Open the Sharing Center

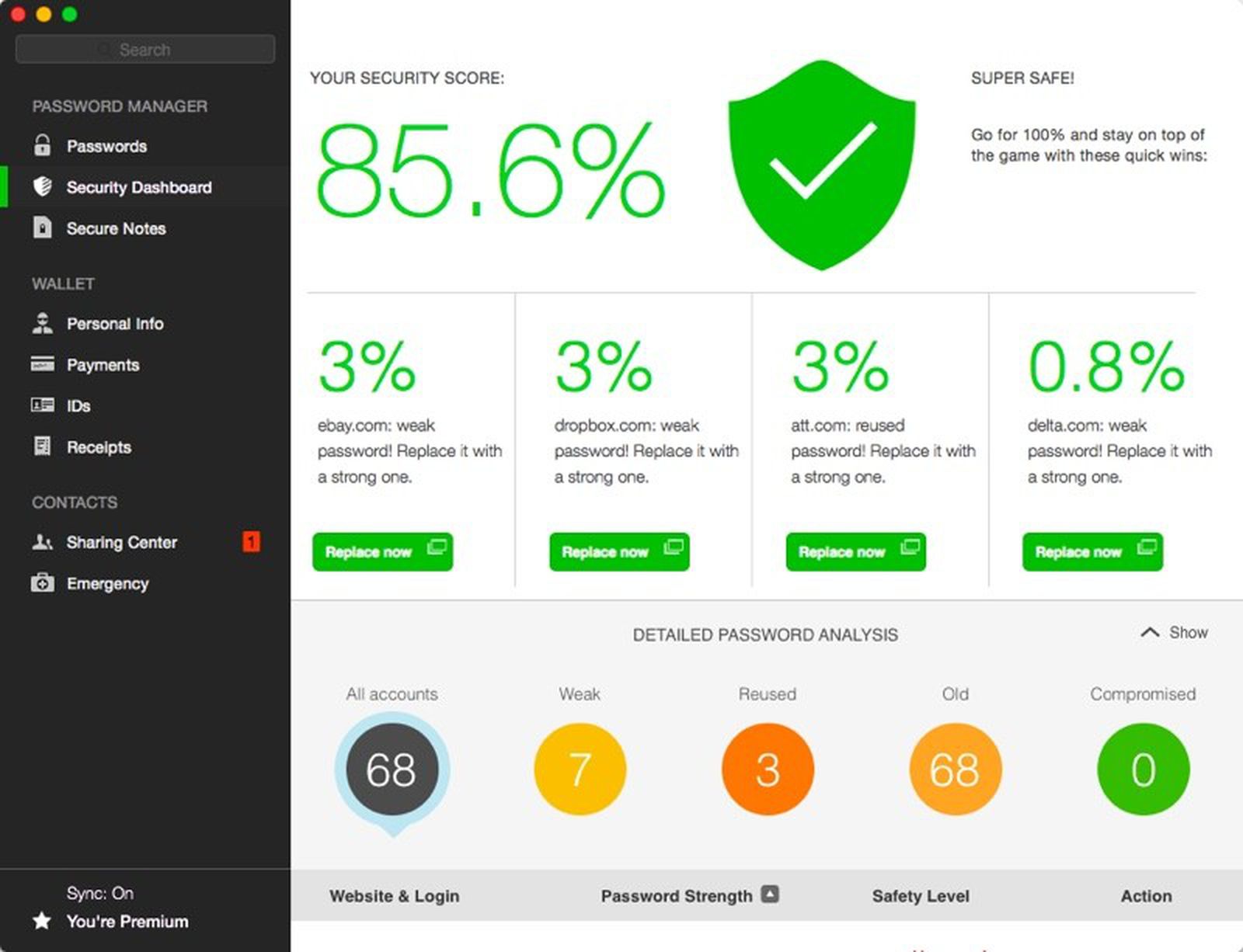click(x=121, y=542)
